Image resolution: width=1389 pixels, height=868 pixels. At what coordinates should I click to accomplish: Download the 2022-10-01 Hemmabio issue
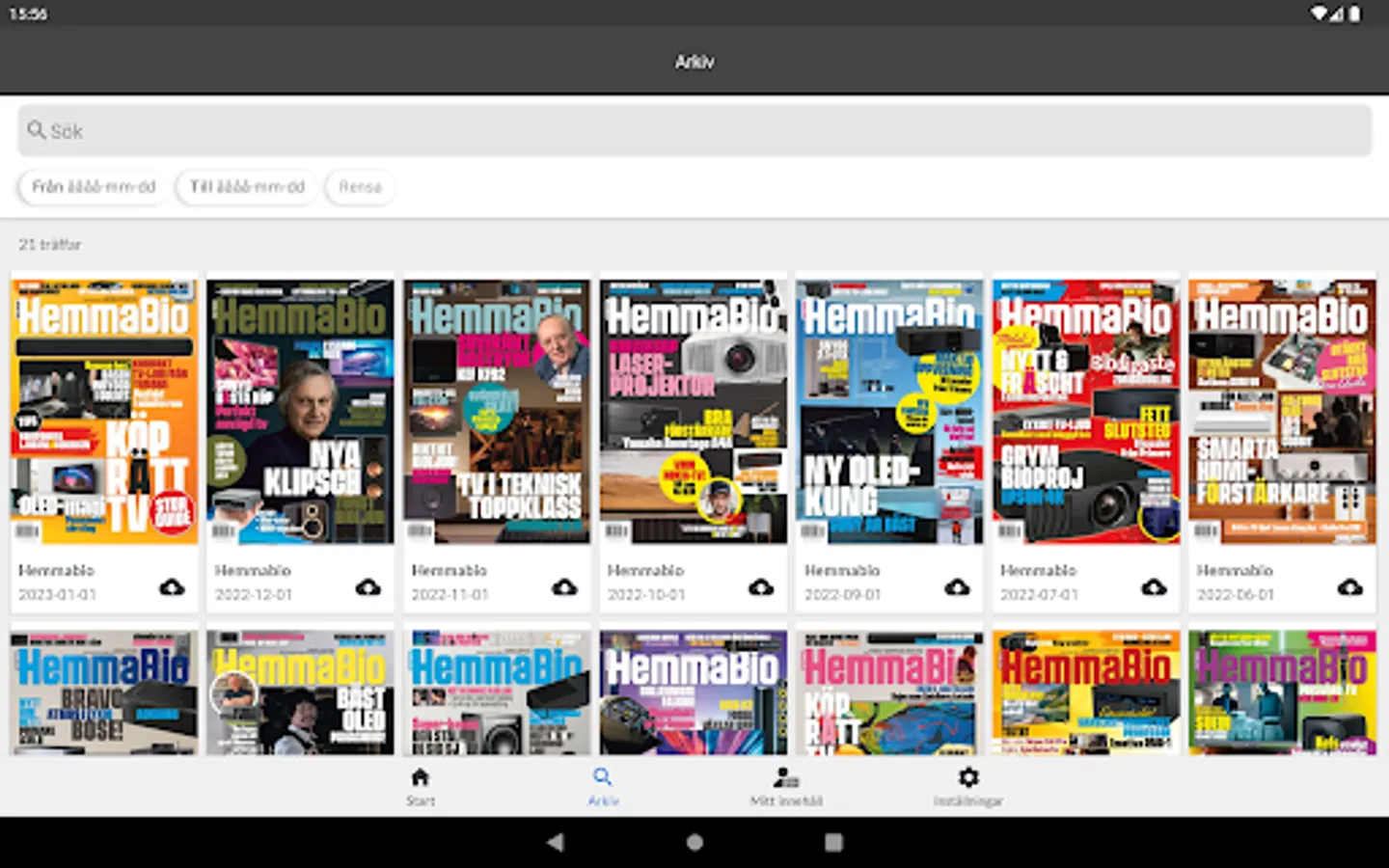click(761, 587)
